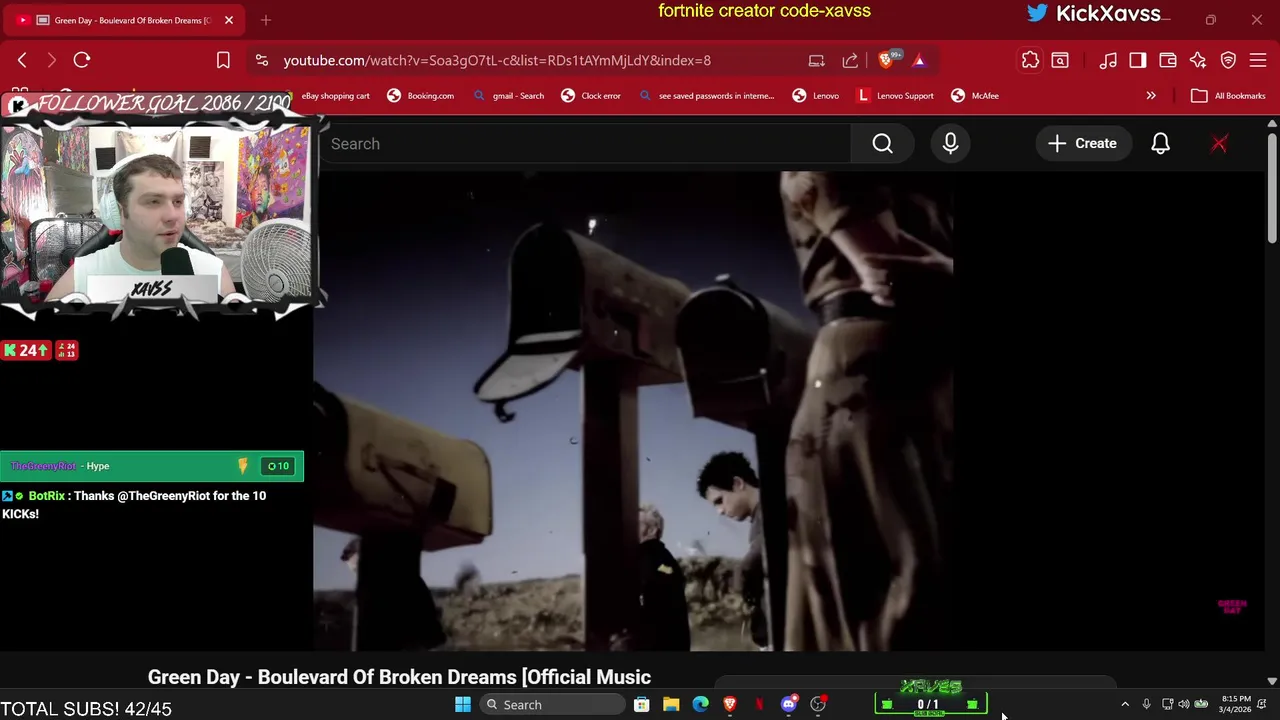
Task: Open the page-search icon beside extensions
Action: [x=1060, y=60]
